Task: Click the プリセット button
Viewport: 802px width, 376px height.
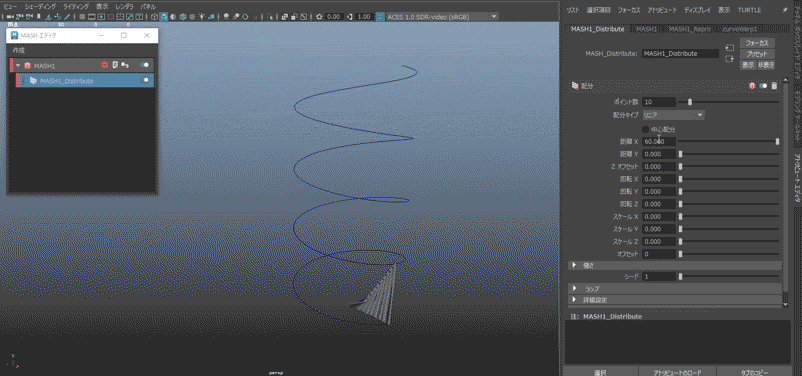Action: [757, 54]
